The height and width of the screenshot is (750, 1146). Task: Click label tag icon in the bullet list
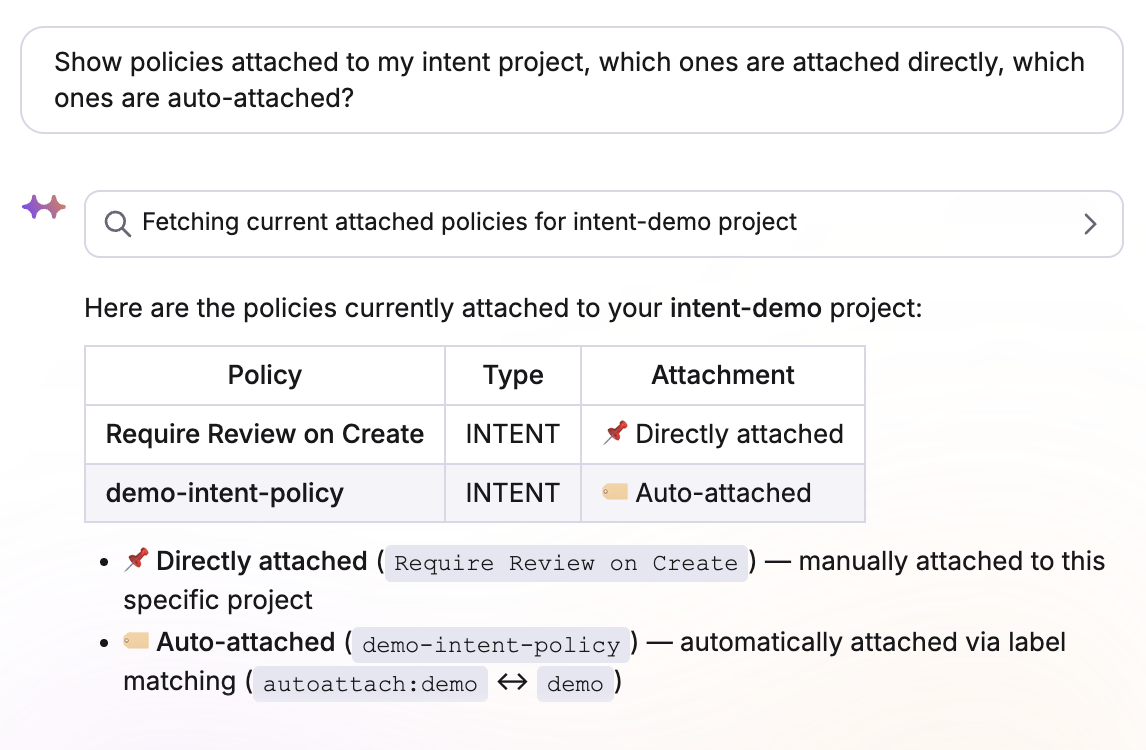[x=136, y=640]
